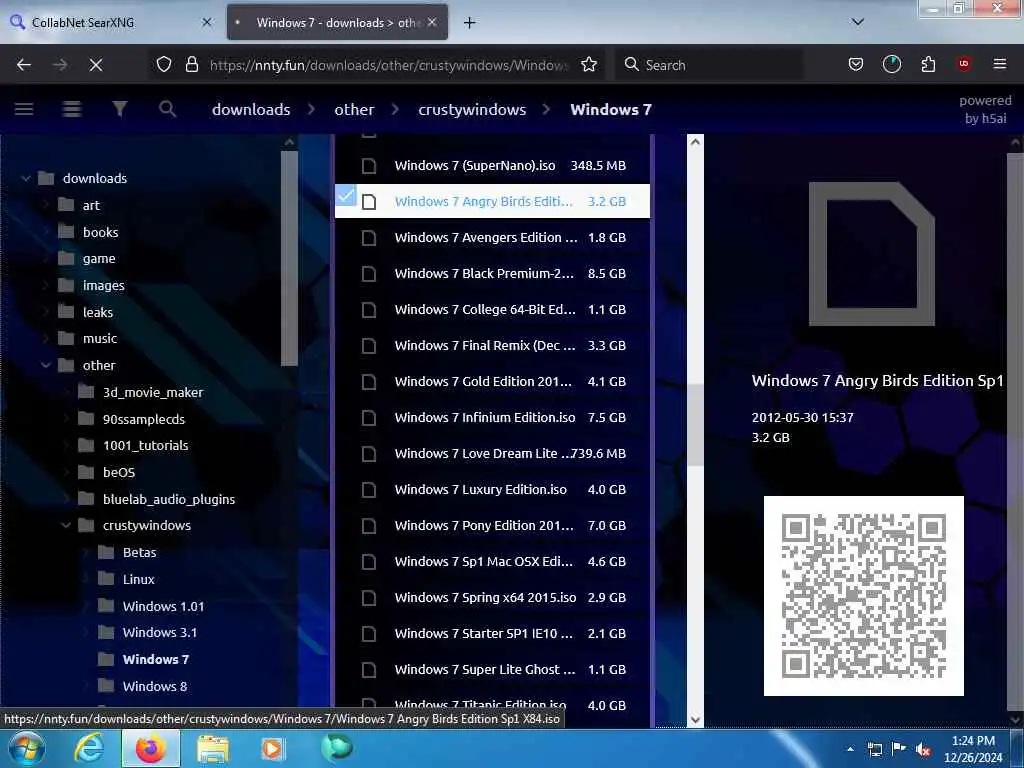
Task: Switch to the CollabNet SearXNG tab
Action: click(x=112, y=23)
